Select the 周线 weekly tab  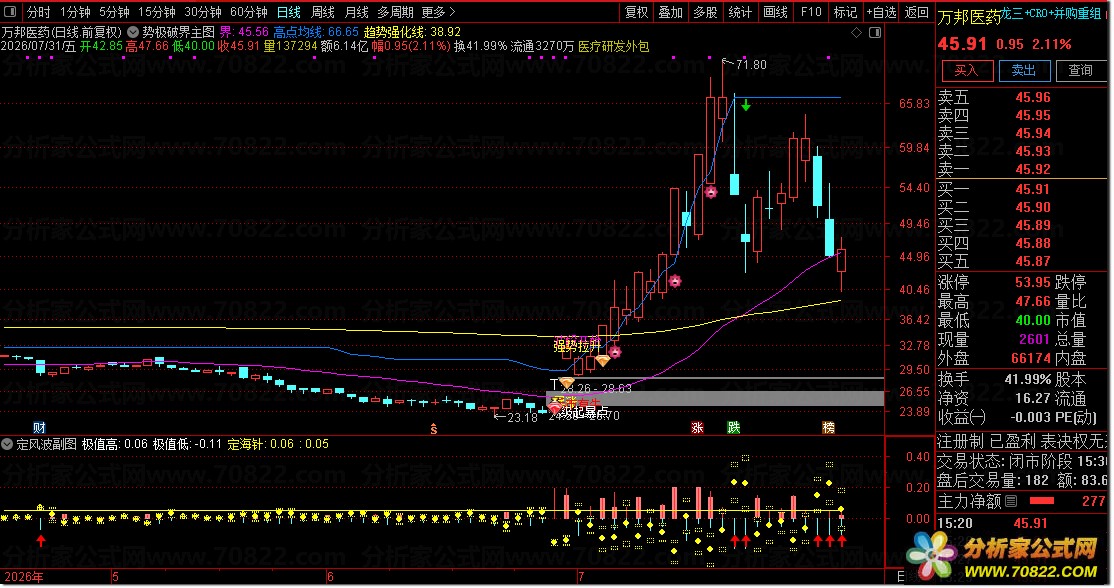point(323,12)
